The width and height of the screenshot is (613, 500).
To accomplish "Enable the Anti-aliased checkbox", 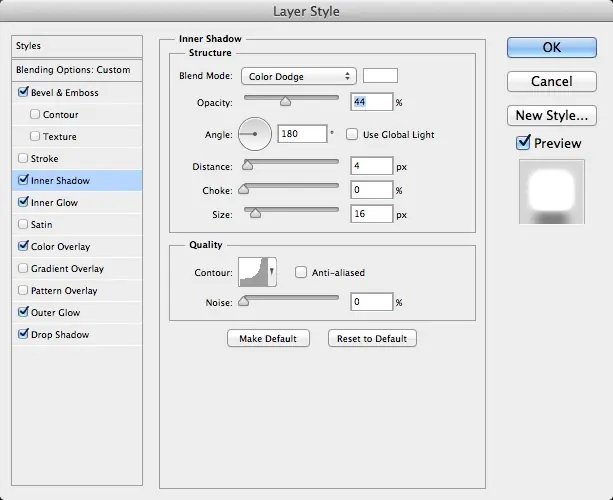I will point(301,272).
